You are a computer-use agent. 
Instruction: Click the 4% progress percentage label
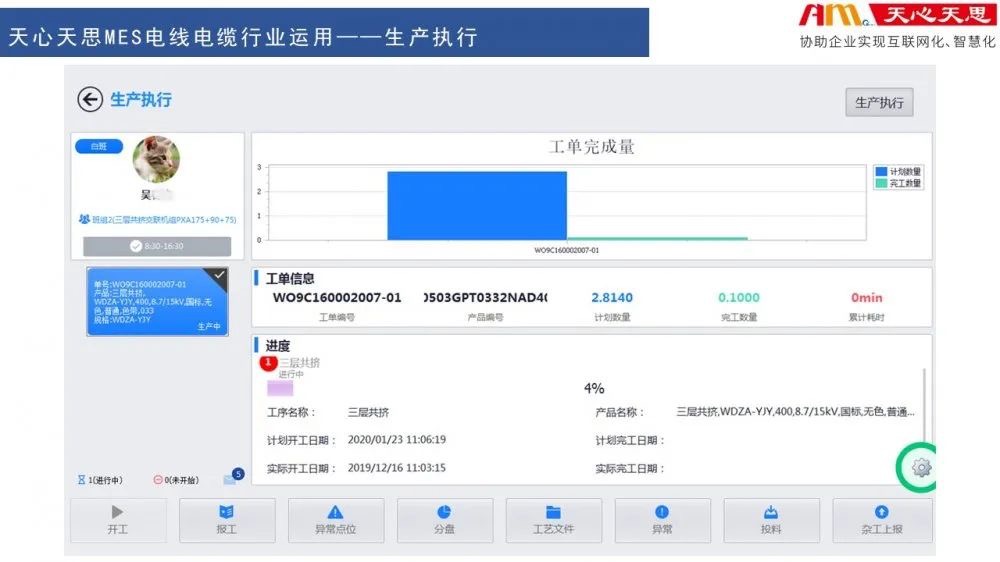(594, 388)
